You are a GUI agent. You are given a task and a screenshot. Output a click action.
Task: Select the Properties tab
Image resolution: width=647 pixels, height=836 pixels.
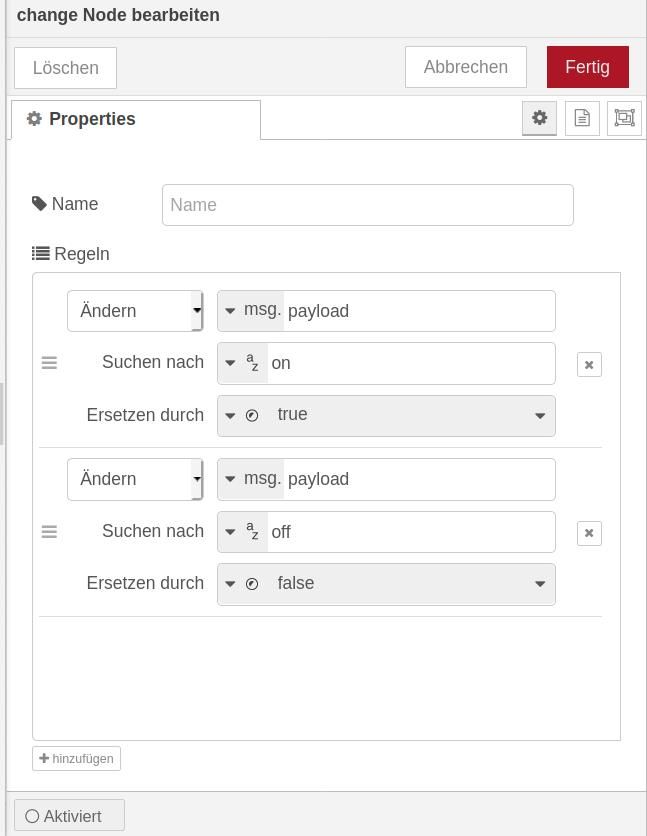(136, 119)
